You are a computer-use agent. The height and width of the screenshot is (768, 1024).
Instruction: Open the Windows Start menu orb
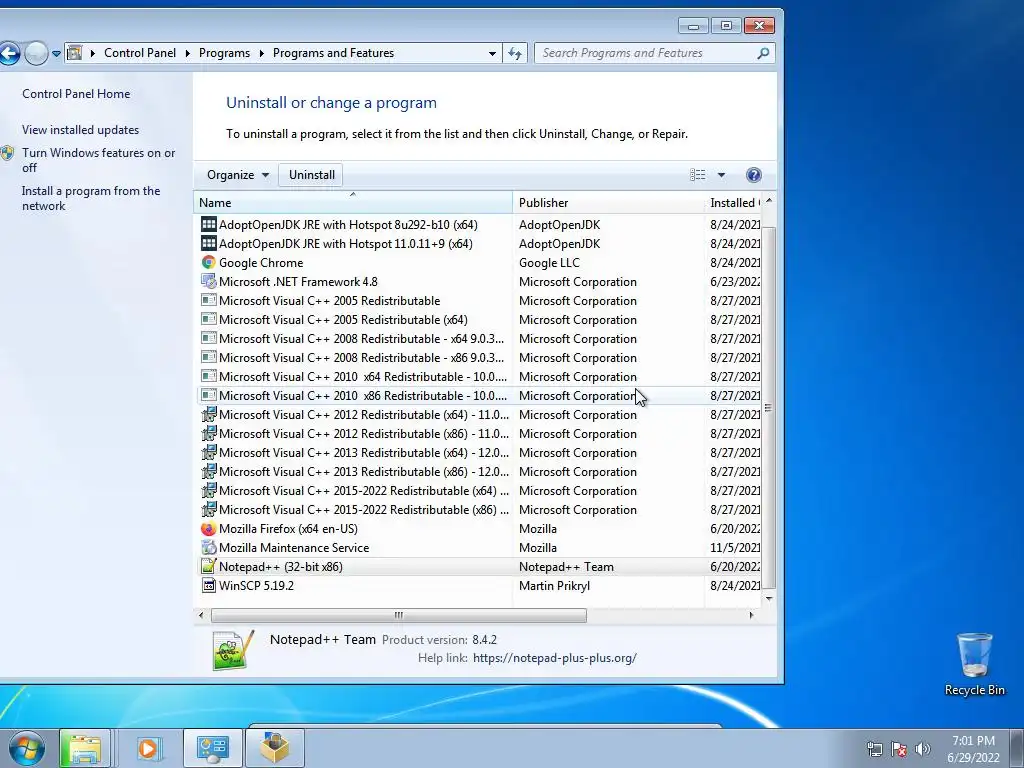click(27, 748)
